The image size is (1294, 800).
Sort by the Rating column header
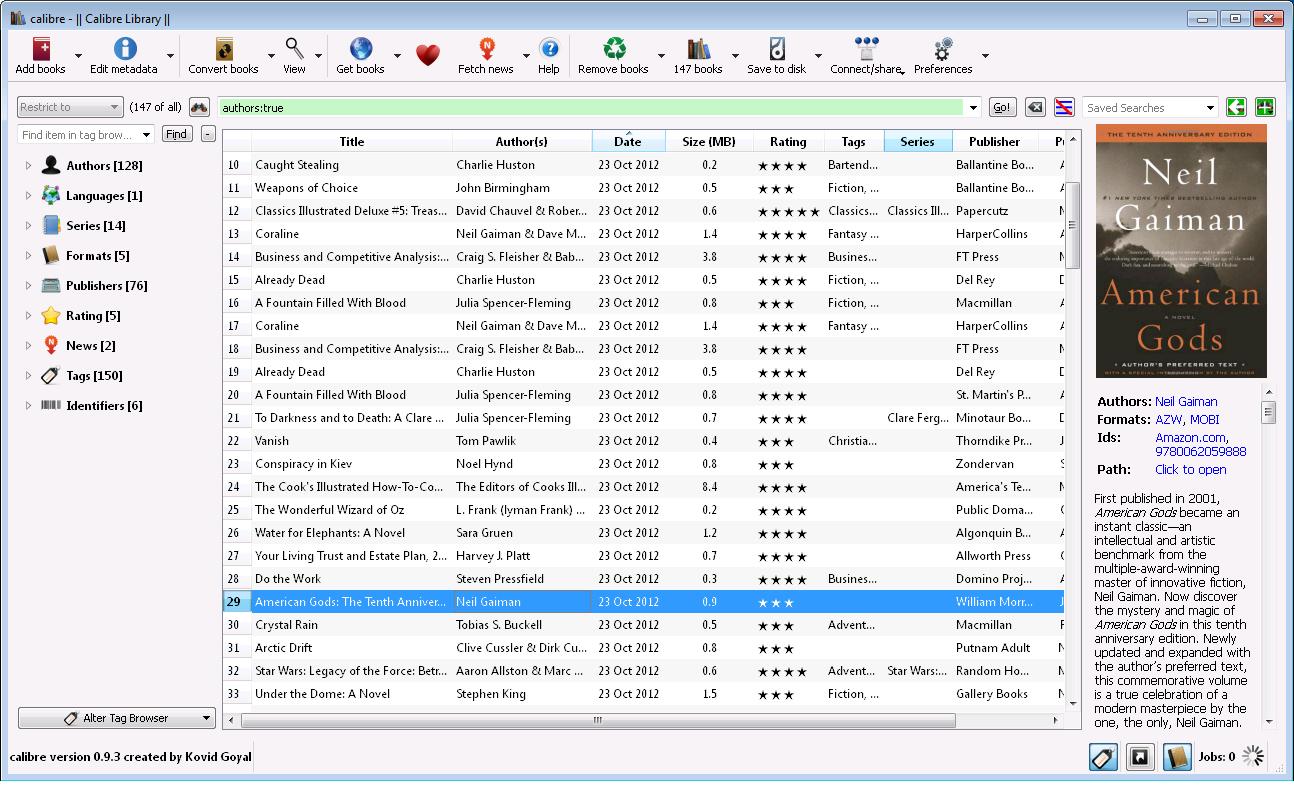pyautogui.click(x=788, y=141)
